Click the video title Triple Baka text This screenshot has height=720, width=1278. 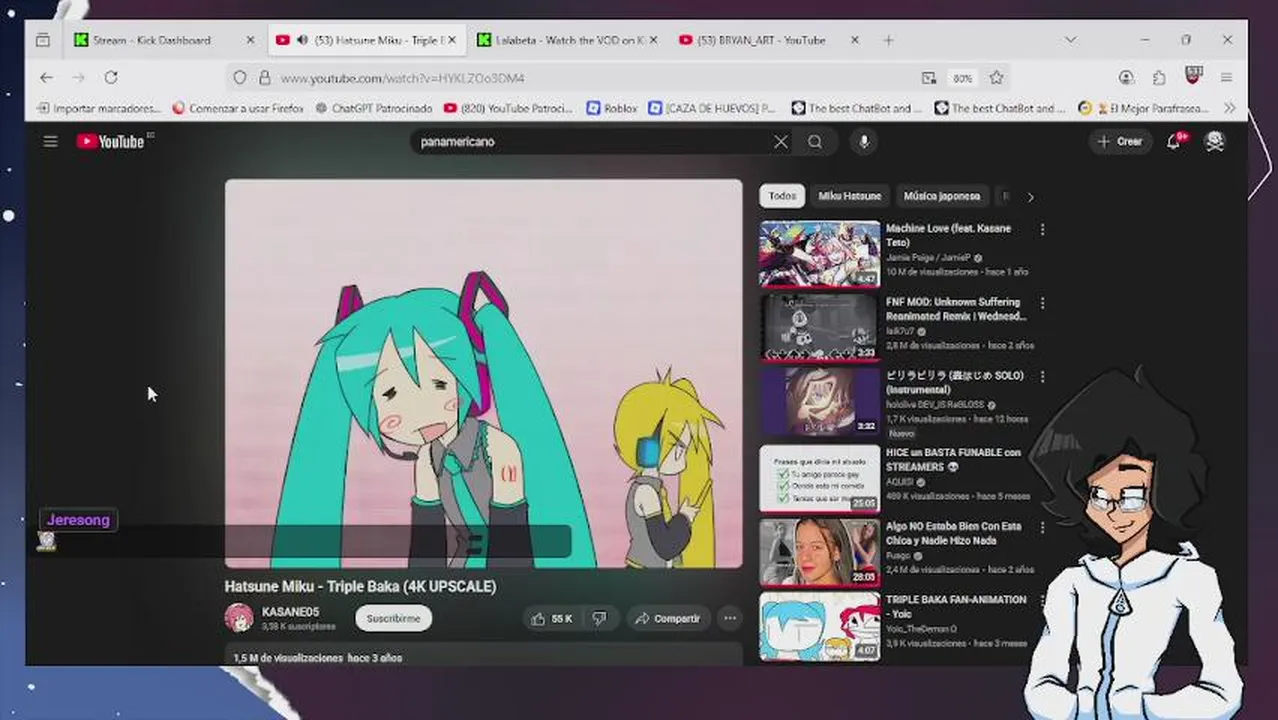[360, 586]
